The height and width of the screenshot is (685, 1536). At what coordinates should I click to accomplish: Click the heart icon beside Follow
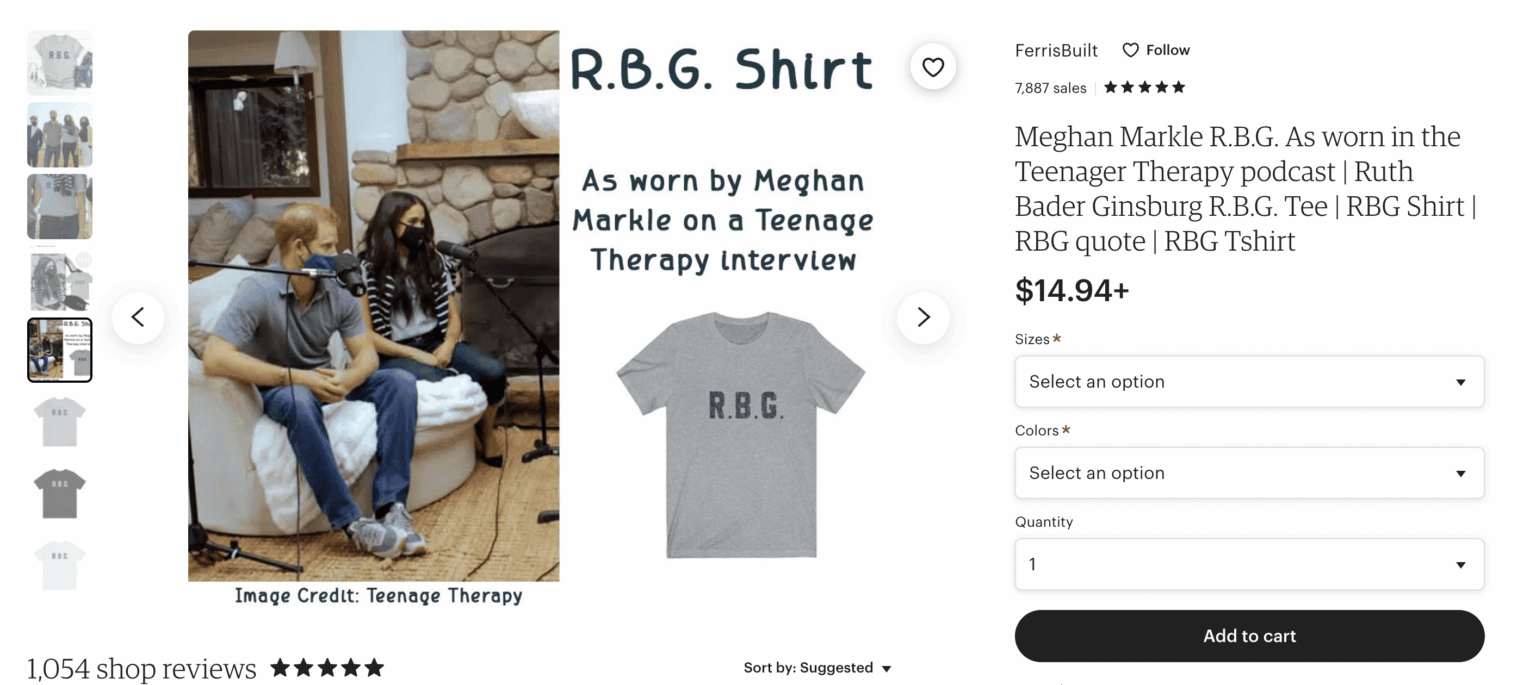[1130, 49]
